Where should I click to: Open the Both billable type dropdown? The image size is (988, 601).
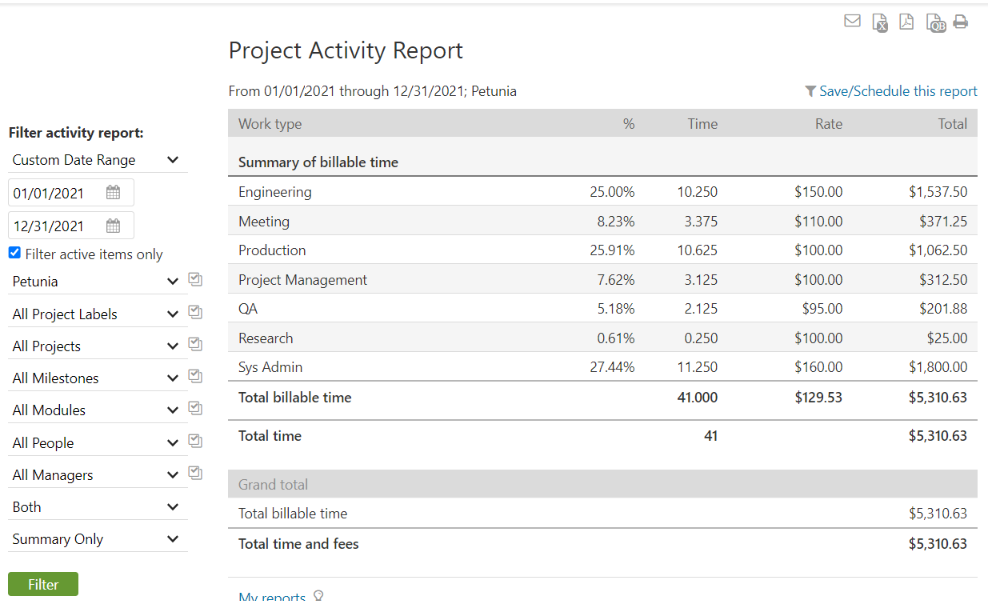(x=96, y=507)
